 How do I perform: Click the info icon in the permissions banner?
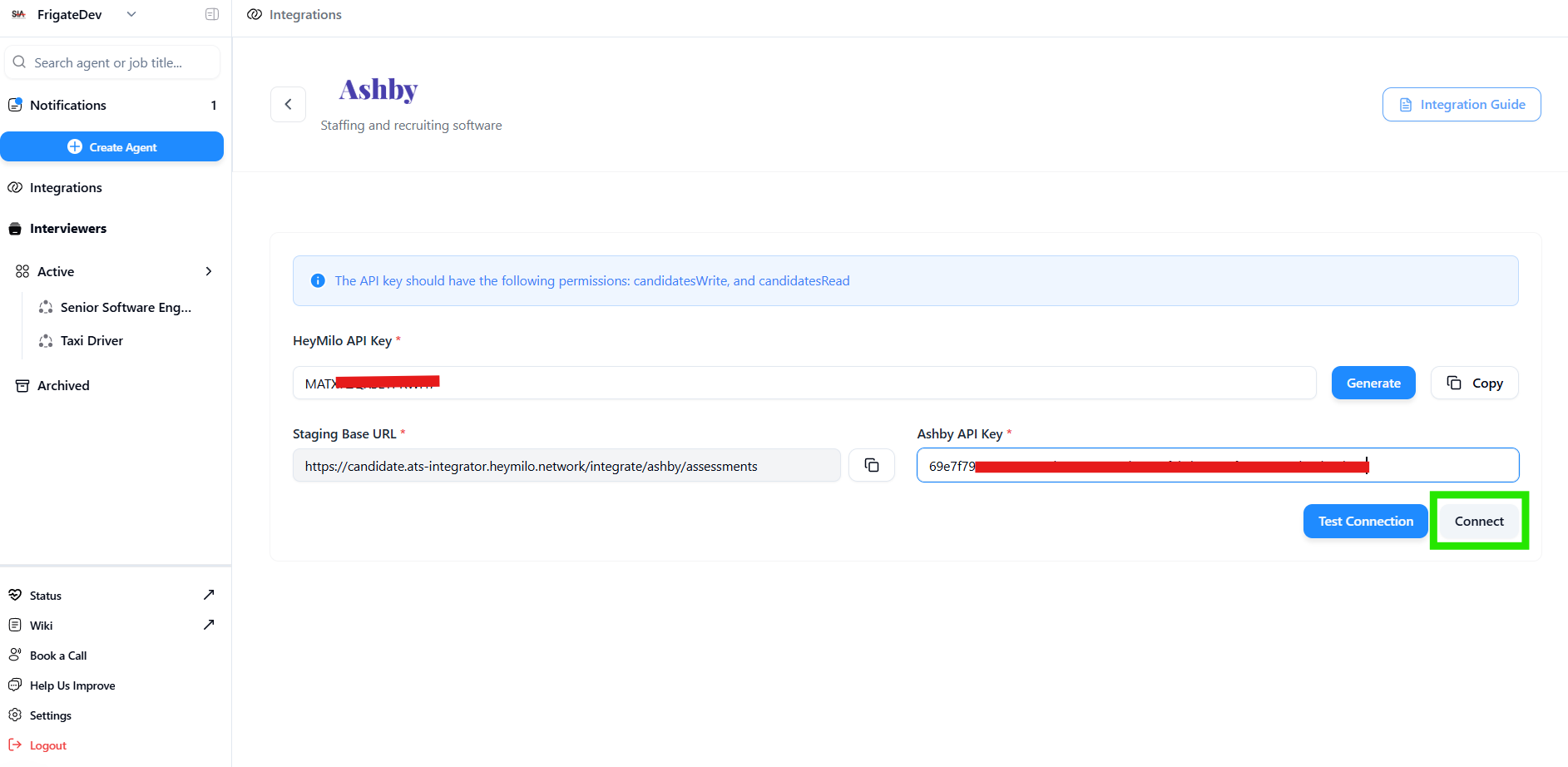point(318,281)
